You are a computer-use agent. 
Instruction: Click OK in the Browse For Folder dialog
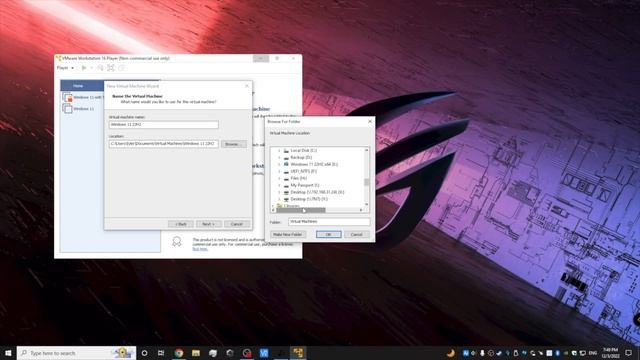329,235
